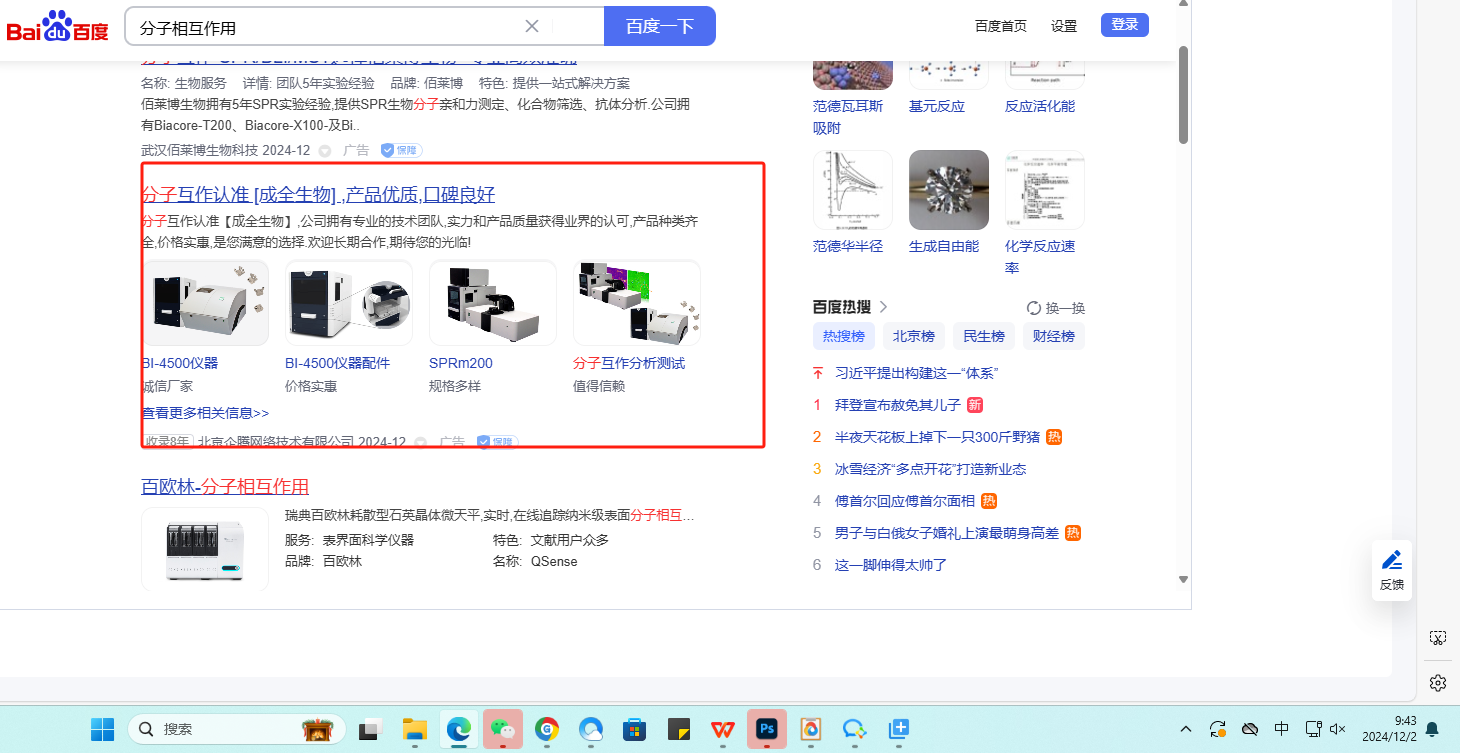Screen dimensions: 1460x753
Task: Open the 化学反应速率 related link
Action: click(x=1040, y=257)
